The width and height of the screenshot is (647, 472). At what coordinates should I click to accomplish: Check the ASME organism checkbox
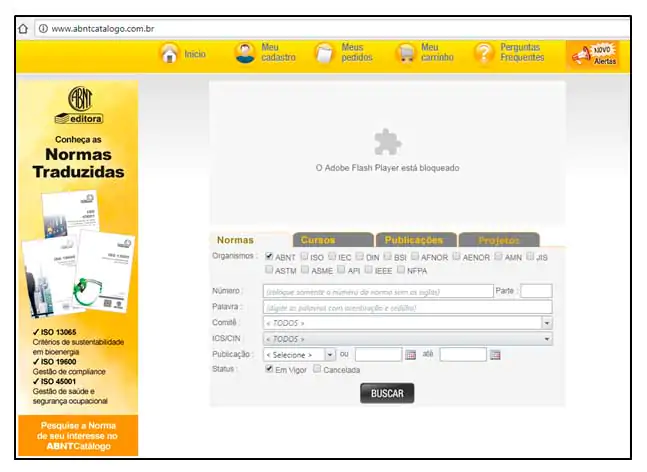click(x=305, y=269)
